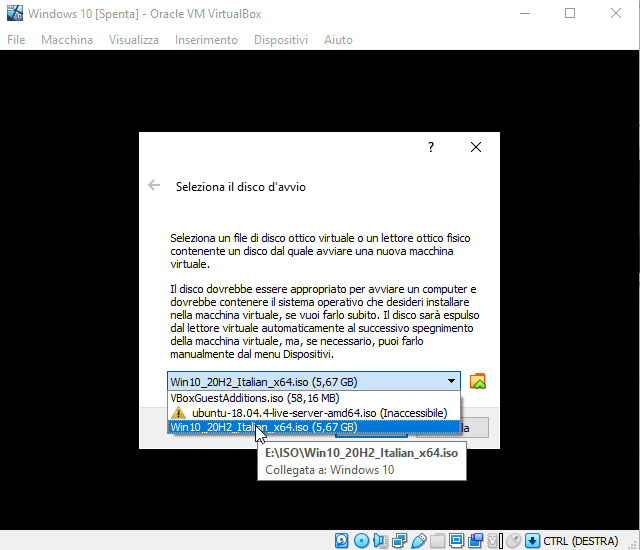Open the Dispositivi menu
The height and width of the screenshot is (550, 640).
[x=281, y=40]
